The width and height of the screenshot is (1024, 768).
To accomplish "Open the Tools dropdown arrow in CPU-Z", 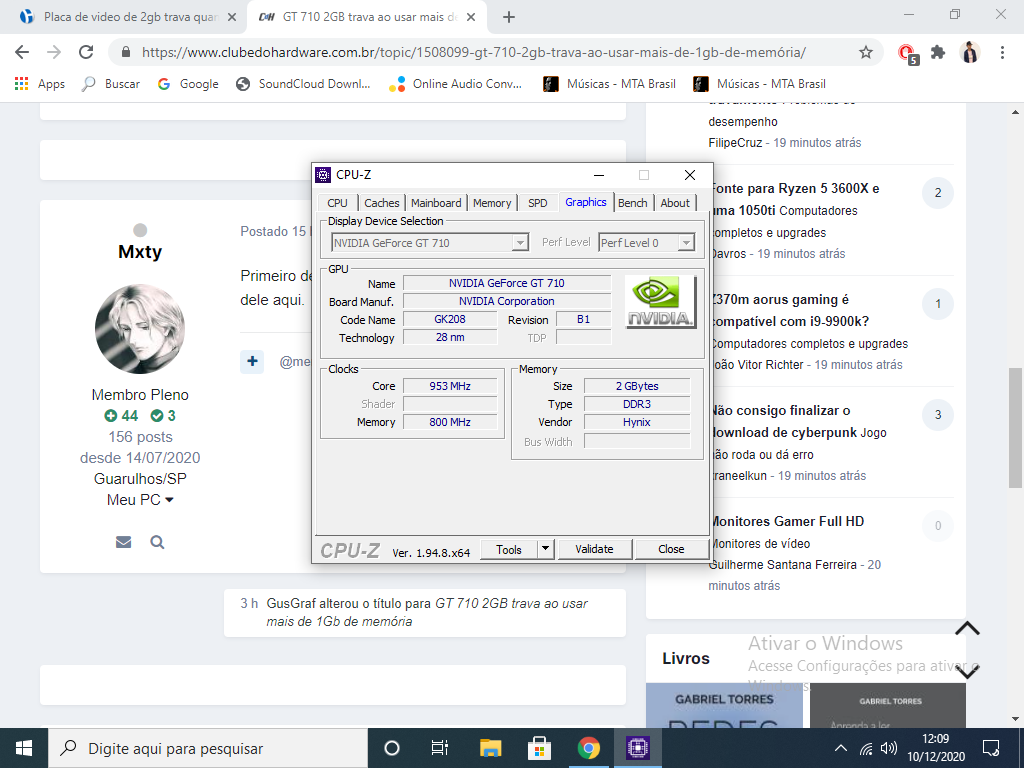I will pyautogui.click(x=545, y=549).
